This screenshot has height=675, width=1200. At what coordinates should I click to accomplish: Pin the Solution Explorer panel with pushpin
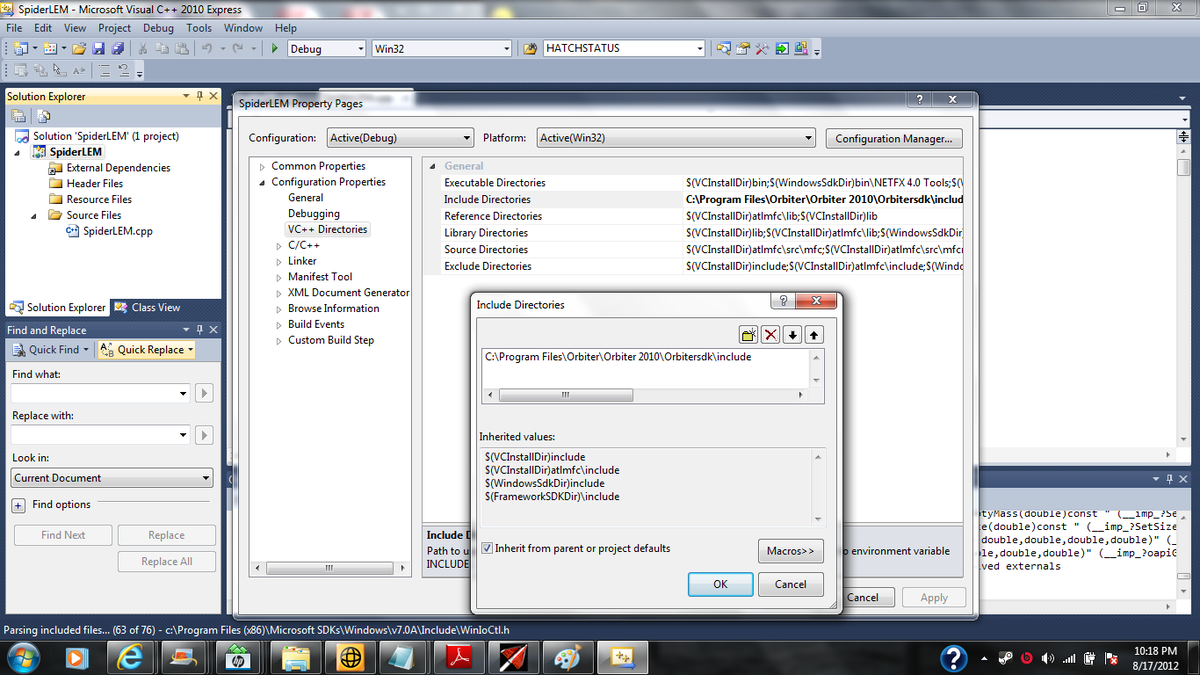(200, 96)
